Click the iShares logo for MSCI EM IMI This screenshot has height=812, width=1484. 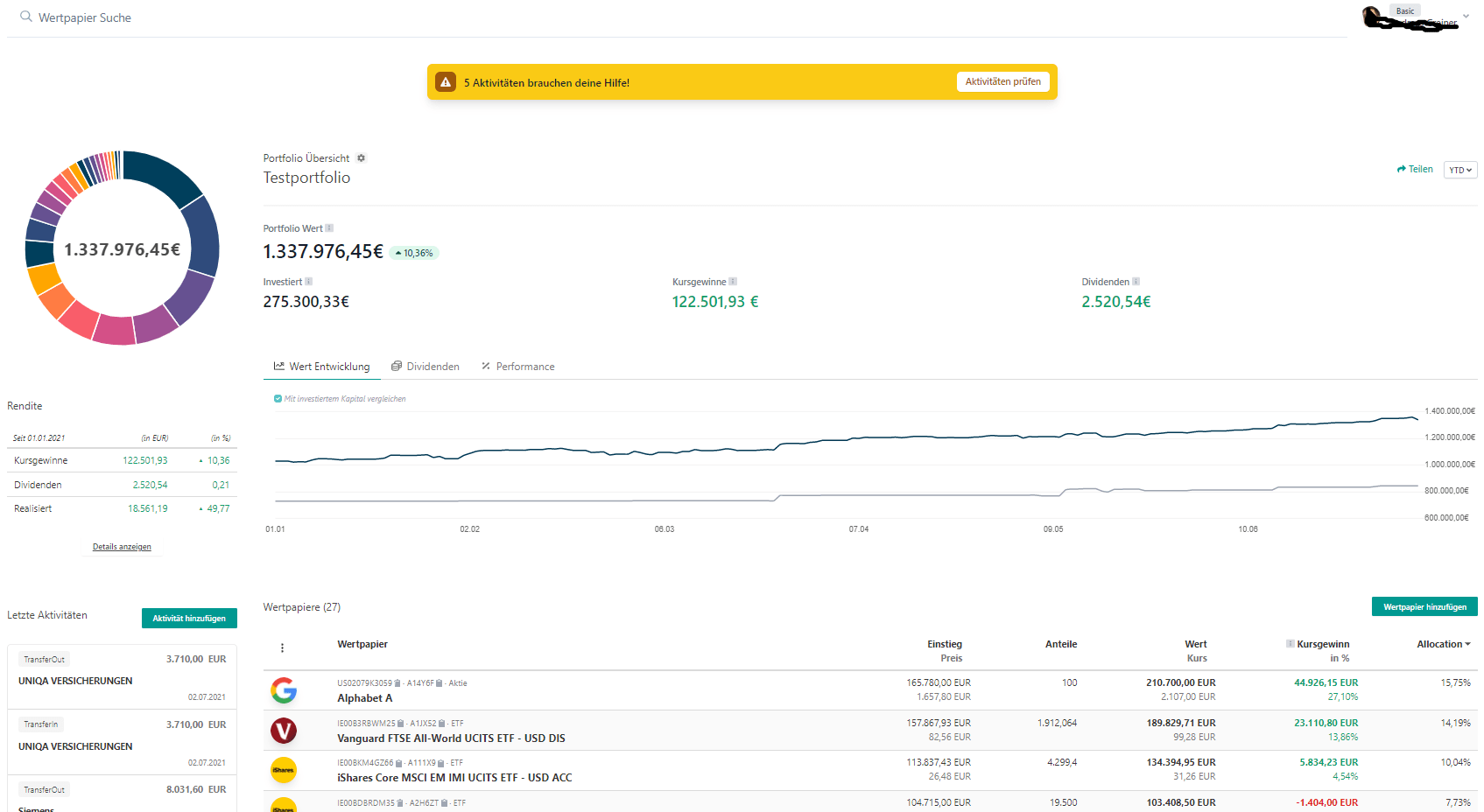tap(284, 770)
